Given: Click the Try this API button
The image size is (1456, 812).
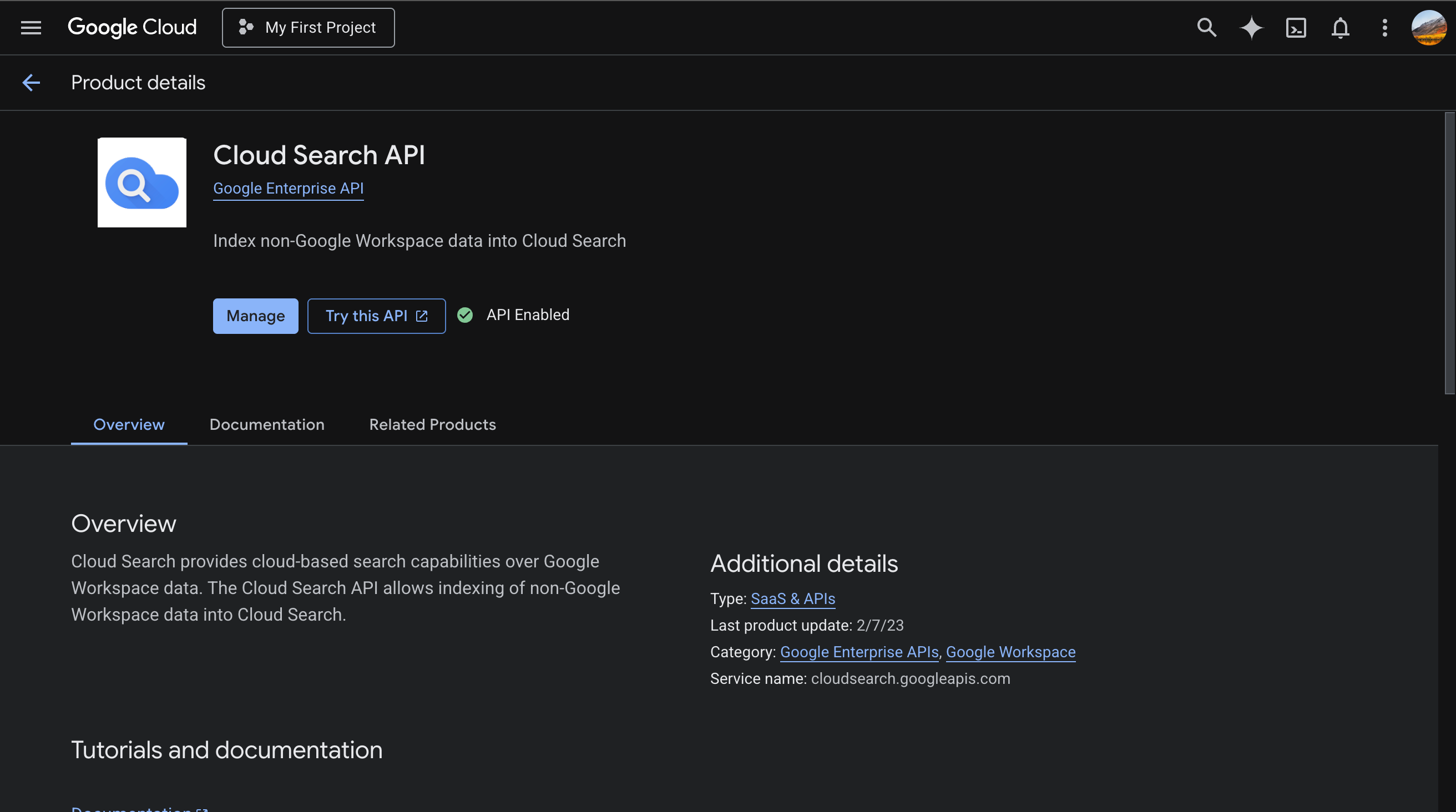Looking at the screenshot, I should tap(376, 316).
